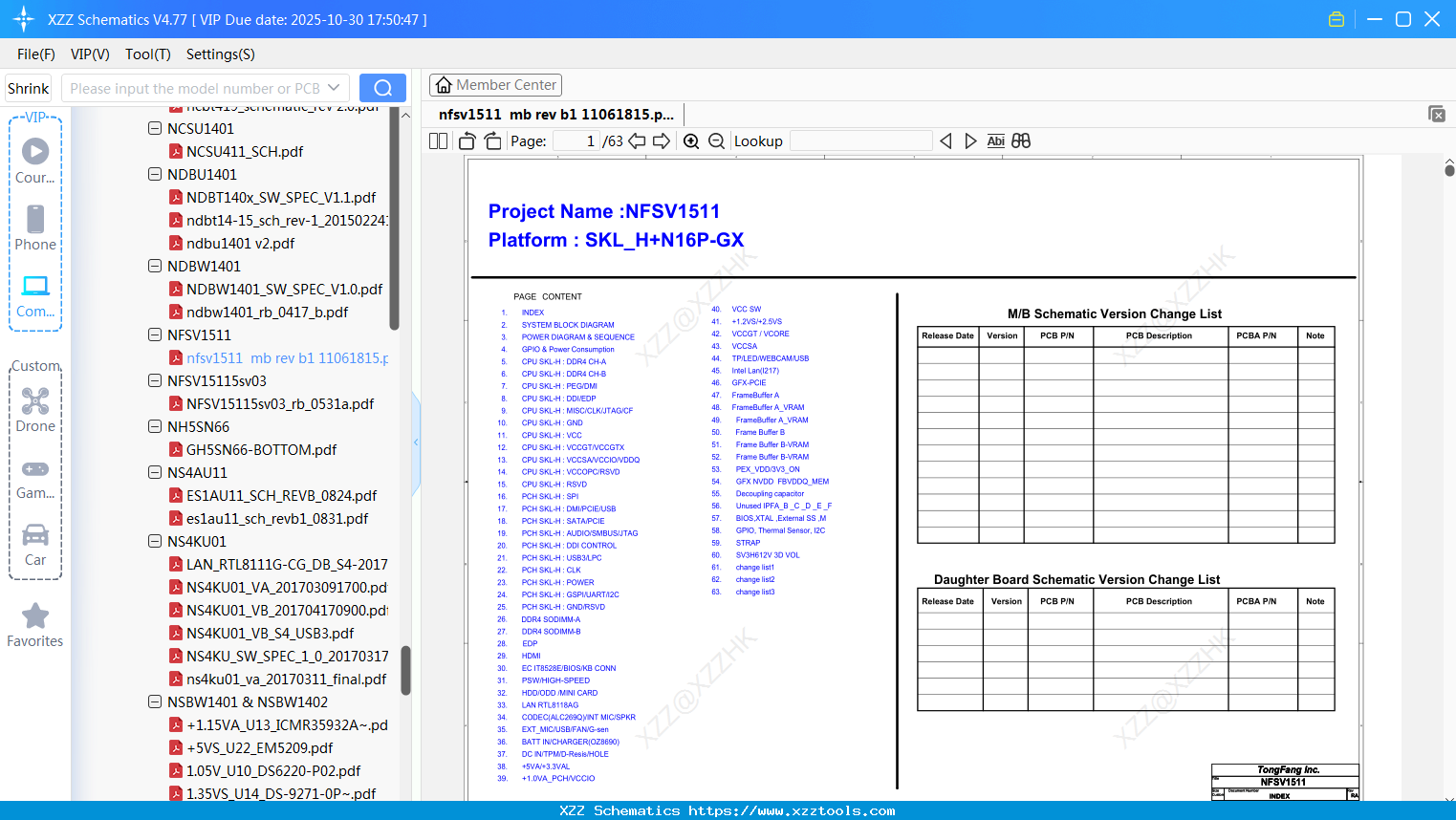The height and width of the screenshot is (820, 1456).
Task: Open the model number dropdown arrow
Action: click(x=334, y=88)
